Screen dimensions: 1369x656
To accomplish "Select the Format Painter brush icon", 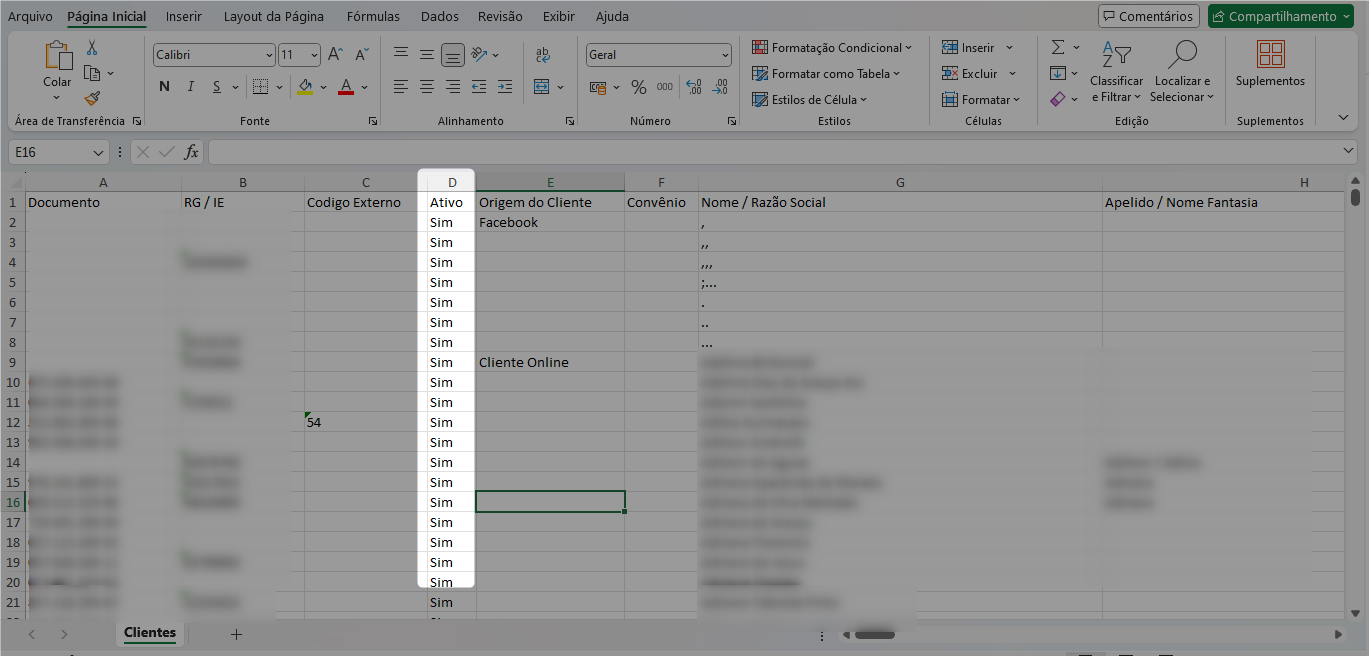I will (92, 98).
